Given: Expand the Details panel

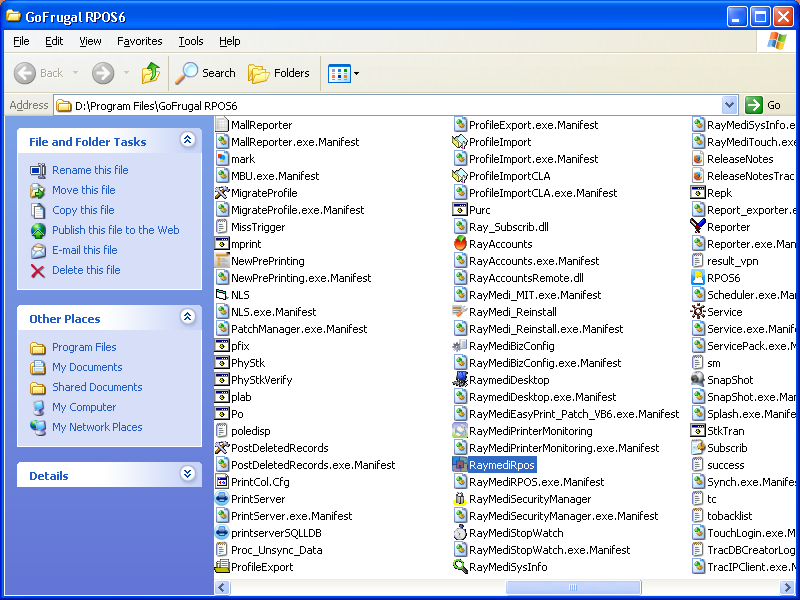Looking at the screenshot, I should (187, 475).
